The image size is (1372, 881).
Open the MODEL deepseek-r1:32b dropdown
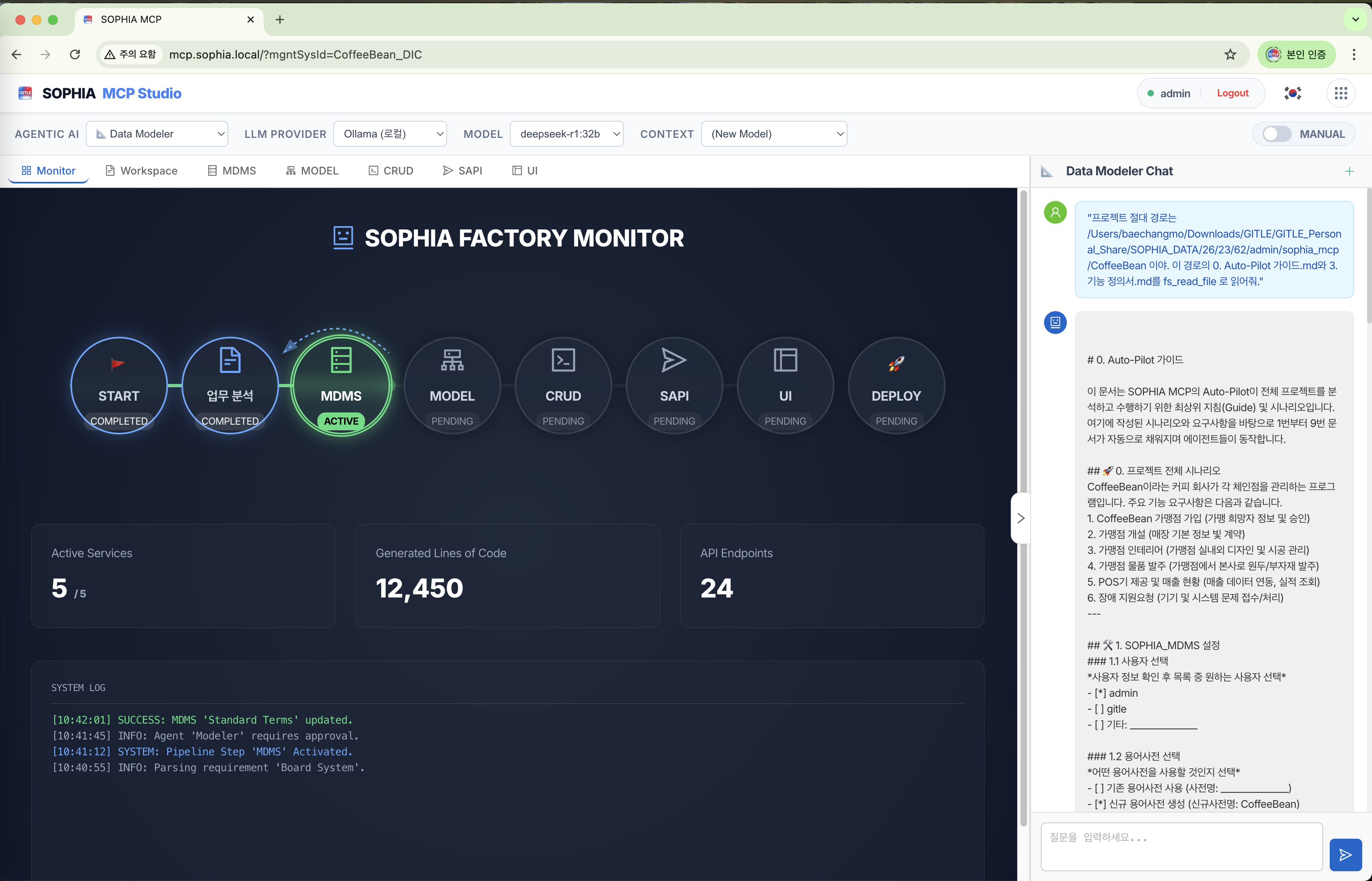coord(566,134)
